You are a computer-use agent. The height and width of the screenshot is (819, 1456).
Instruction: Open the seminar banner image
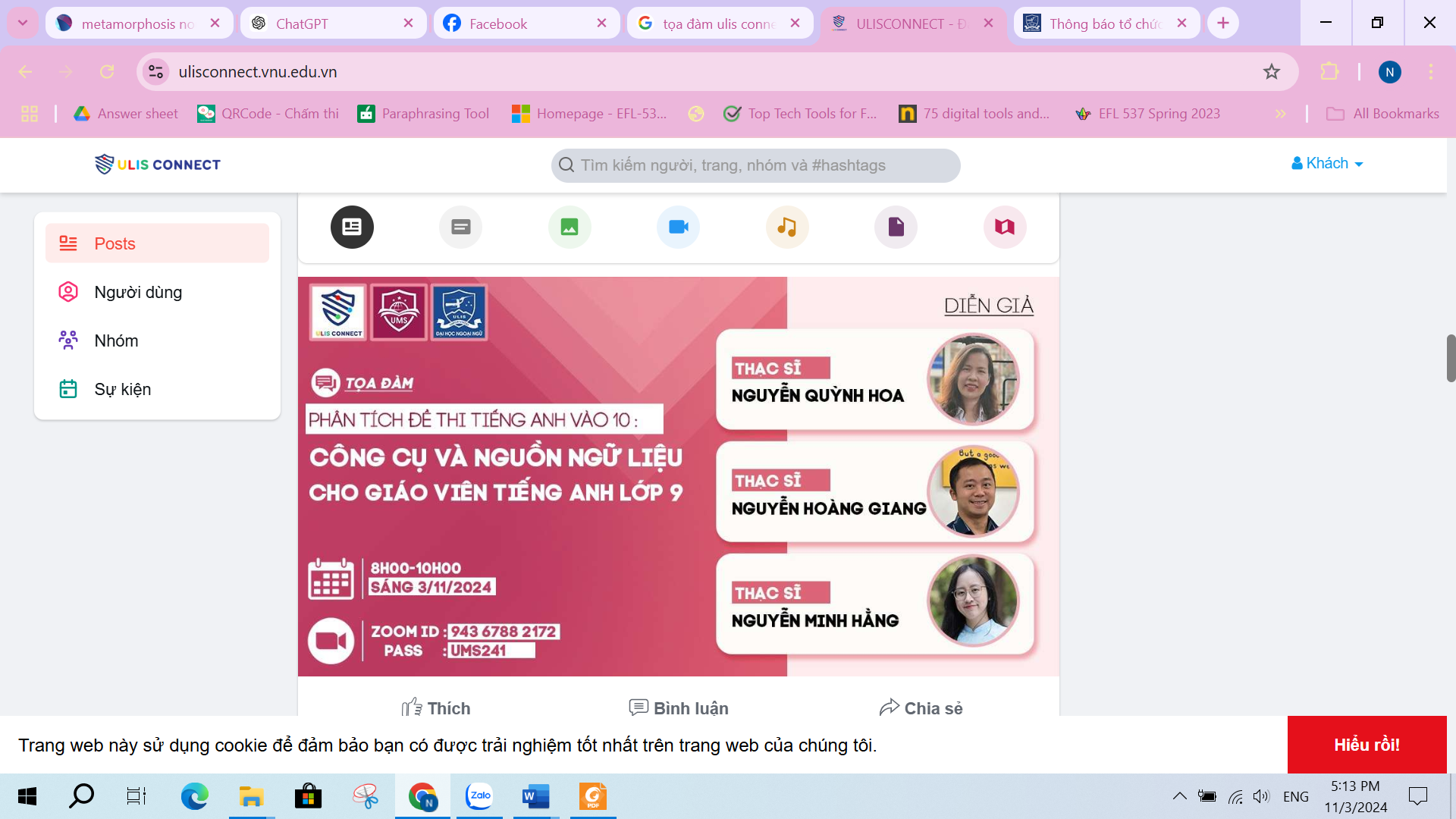tap(678, 476)
